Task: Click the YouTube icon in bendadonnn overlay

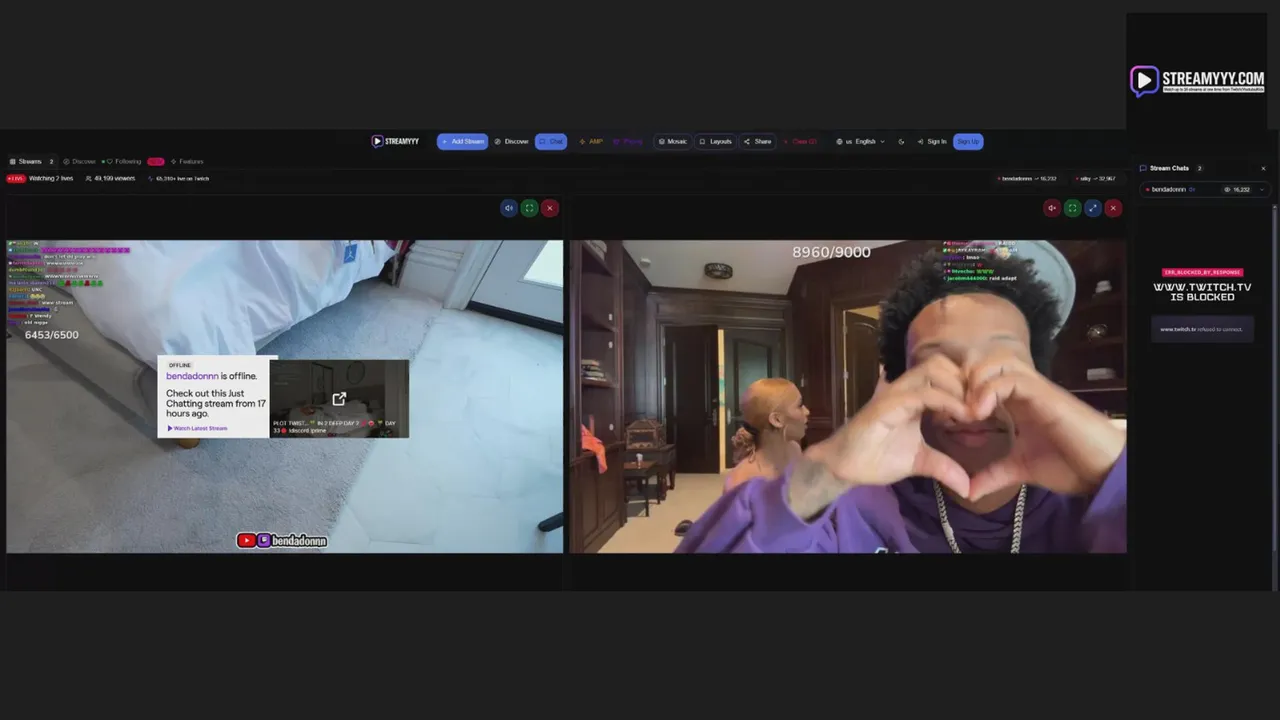Action: pos(246,540)
